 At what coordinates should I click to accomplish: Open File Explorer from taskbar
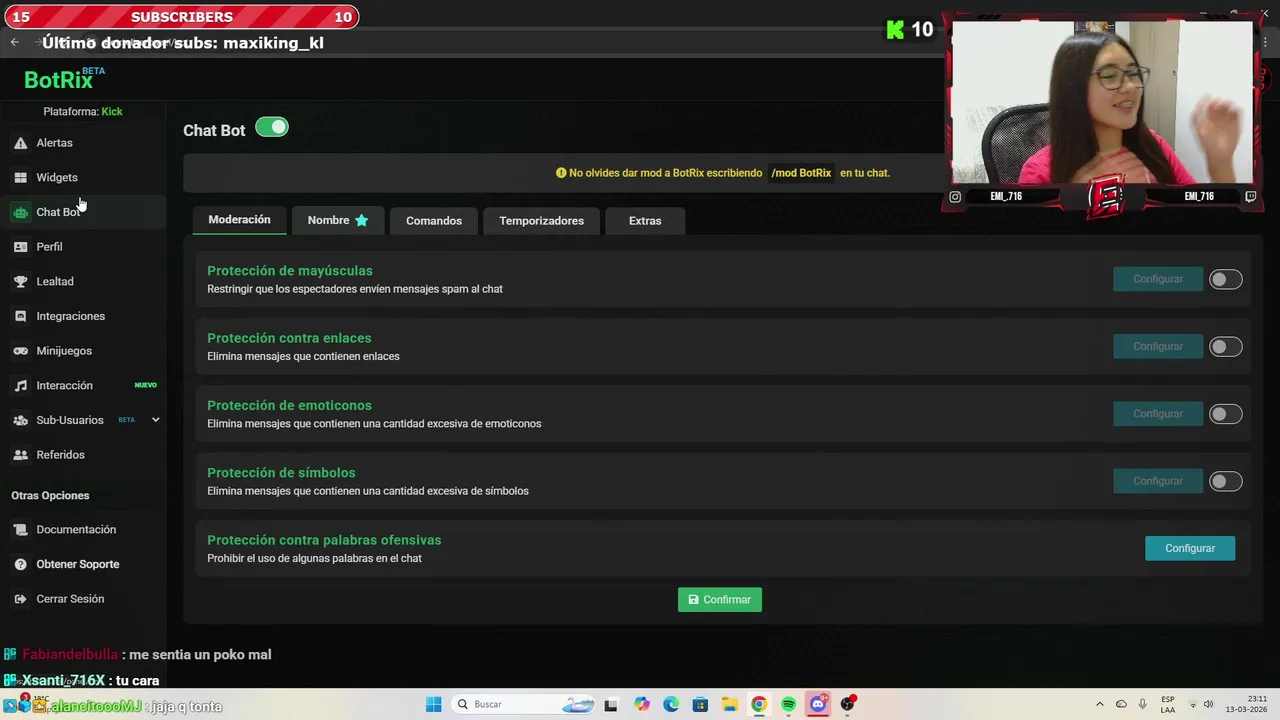pyautogui.click(x=729, y=705)
